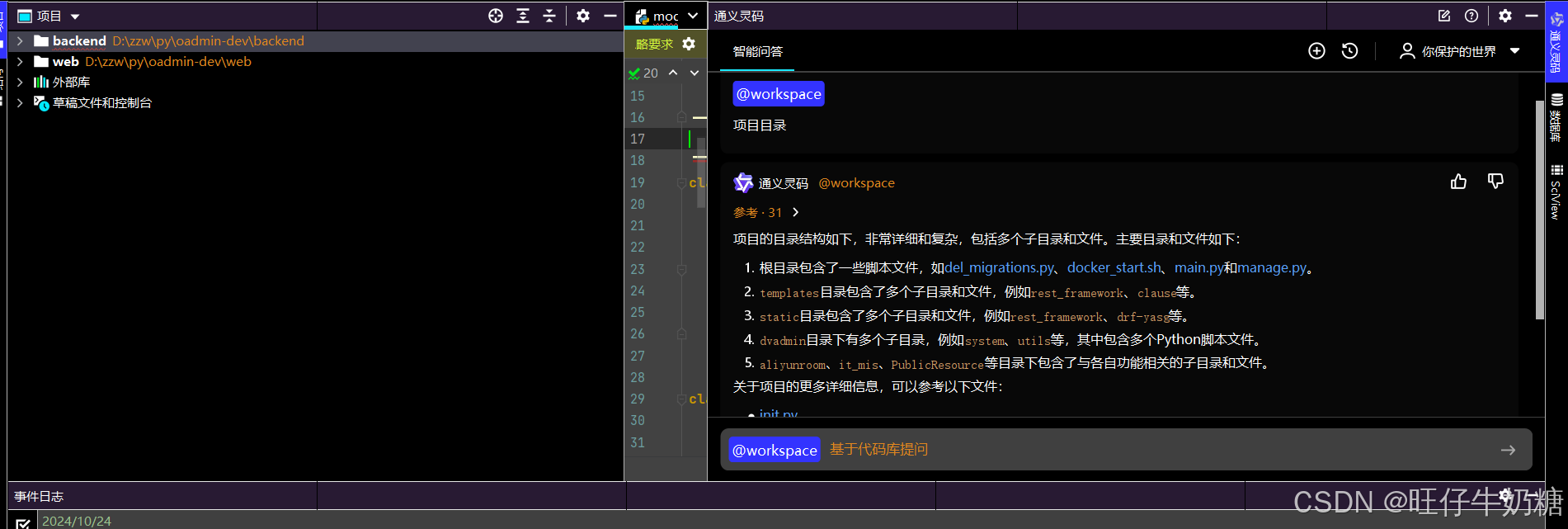Open the 通义灵码 panel settings gear
The width and height of the screenshot is (1568, 529).
coord(1505,16)
